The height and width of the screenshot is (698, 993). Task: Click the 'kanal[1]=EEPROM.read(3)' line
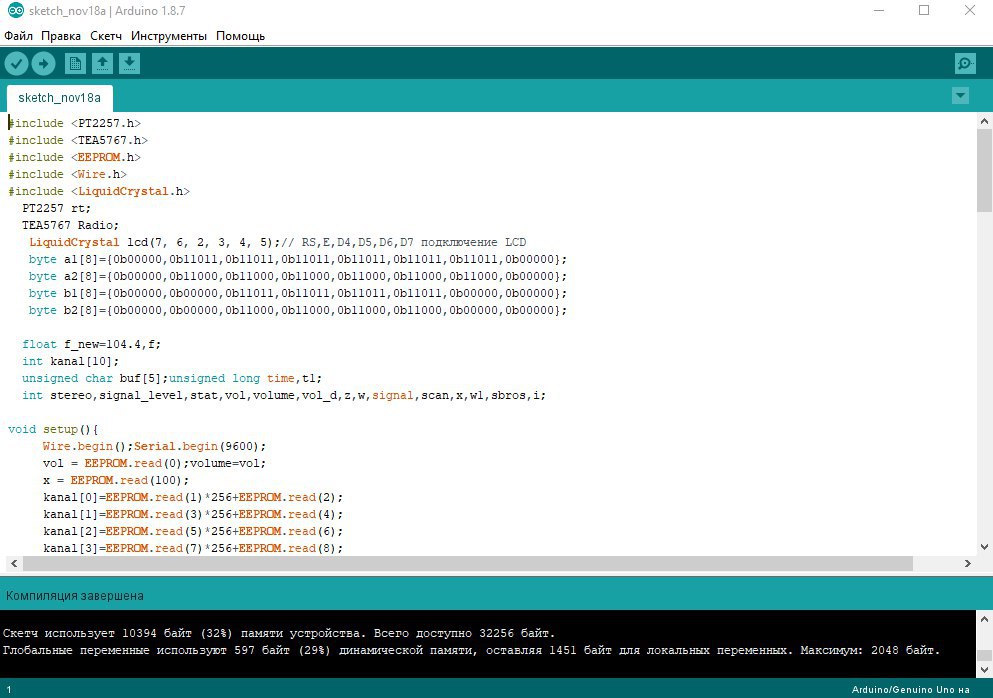click(193, 515)
